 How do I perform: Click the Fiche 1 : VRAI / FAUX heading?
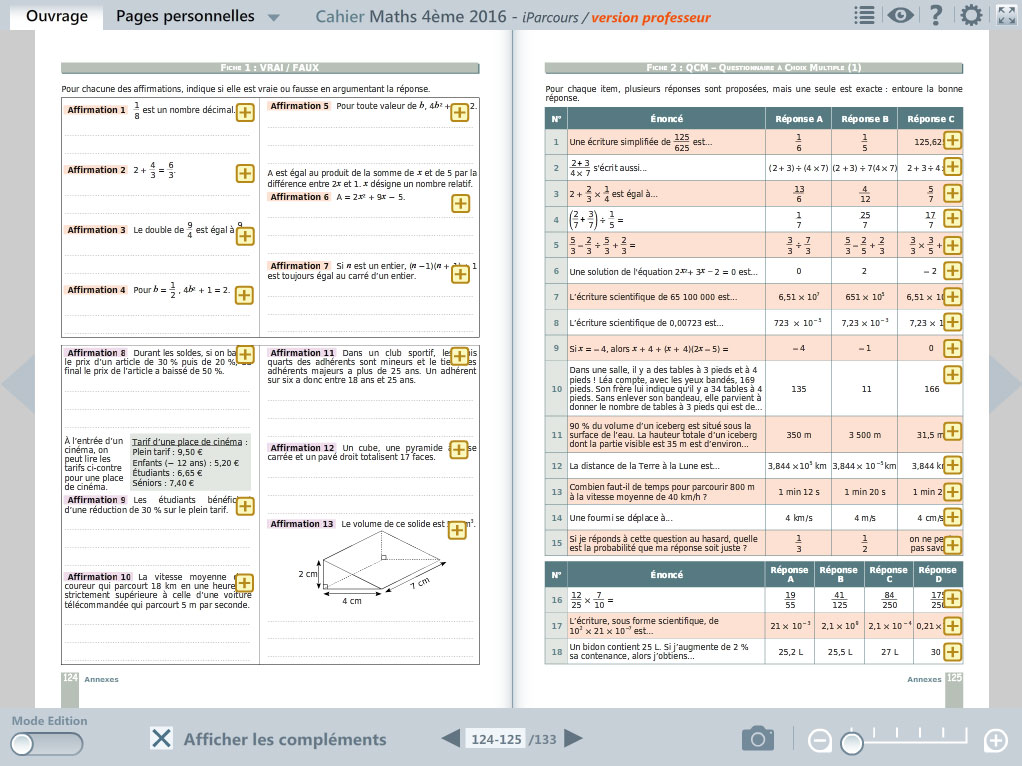pos(270,68)
